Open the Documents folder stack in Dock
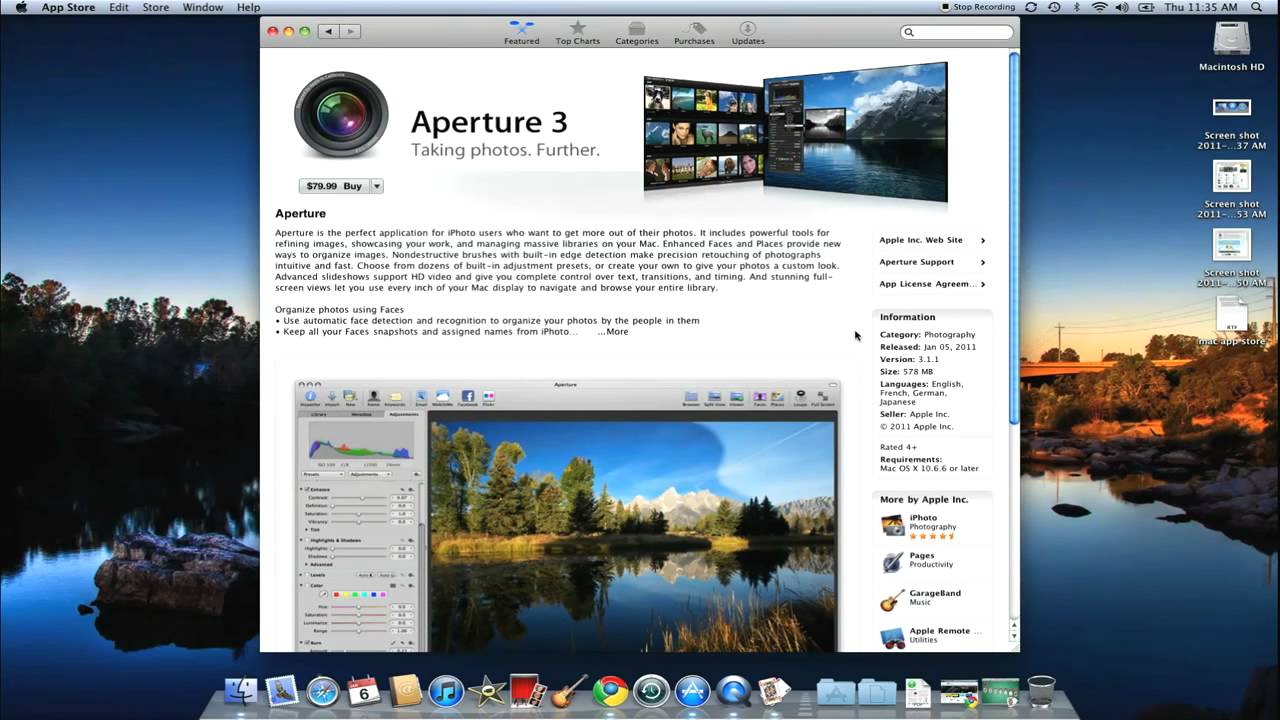This screenshot has width=1280, height=720. pyautogui.click(x=877, y=691)
